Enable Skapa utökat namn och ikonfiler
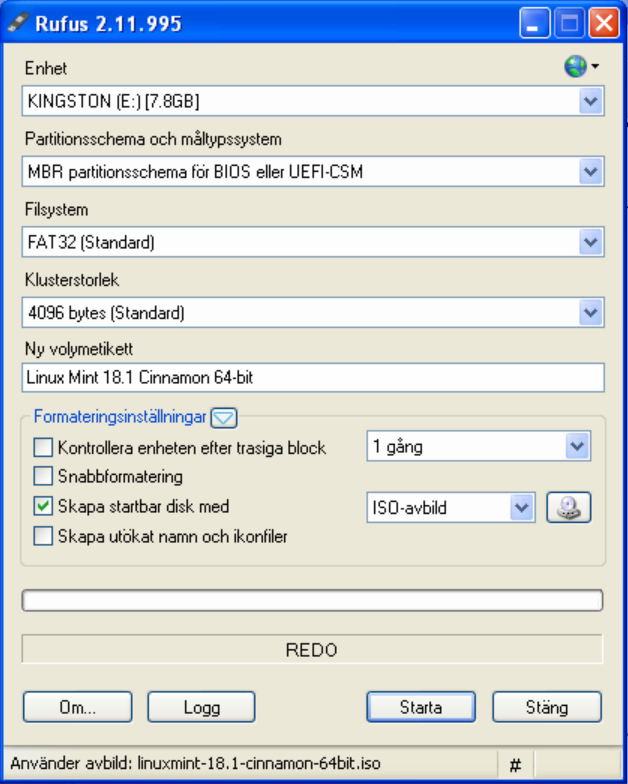 click(43, 536)
